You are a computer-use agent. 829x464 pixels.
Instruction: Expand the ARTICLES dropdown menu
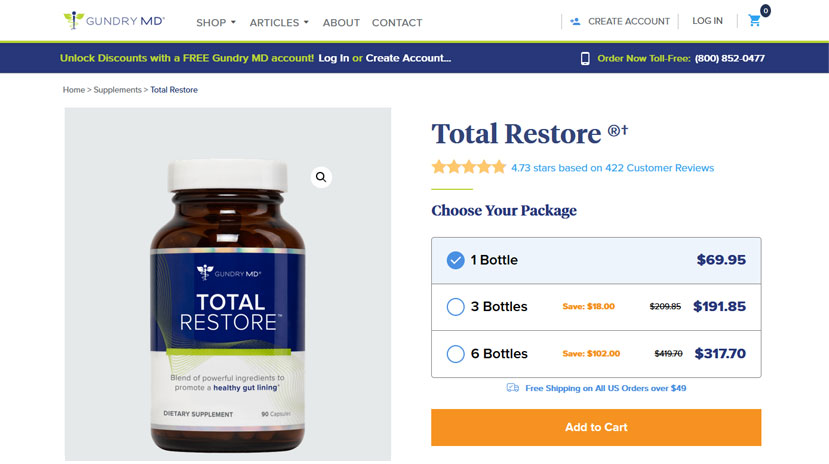[279, 23]
